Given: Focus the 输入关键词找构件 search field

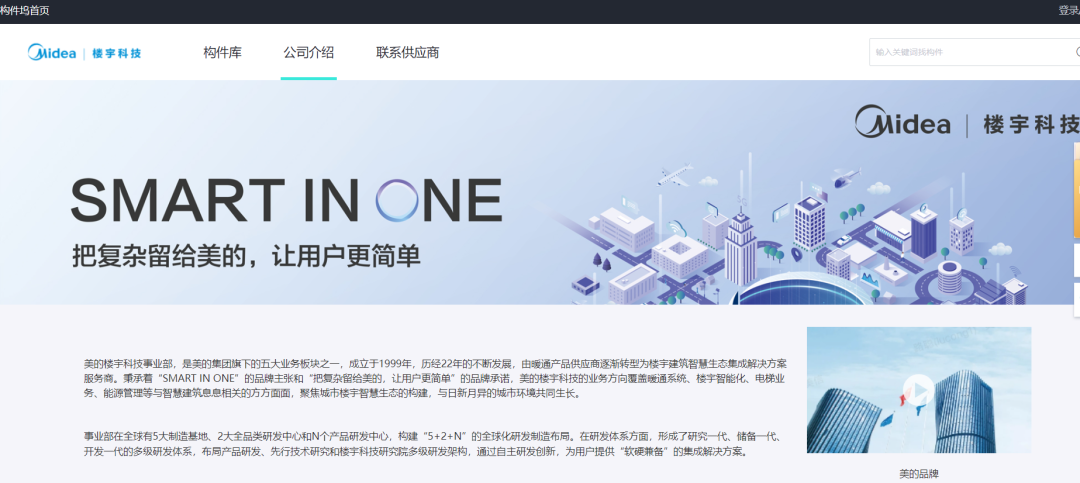Looking at the screenshot, I should 974,52.
